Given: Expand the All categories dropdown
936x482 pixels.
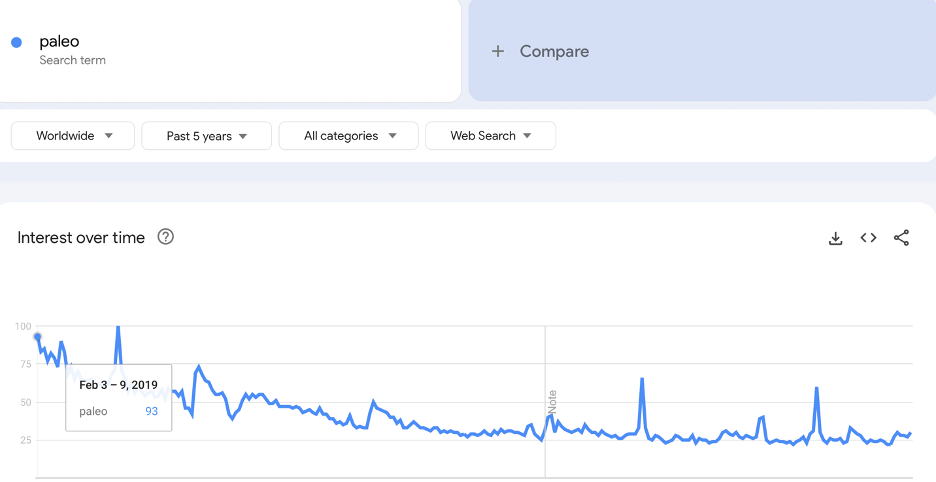Looking at the screenshot, I should [x=349, y=136].
